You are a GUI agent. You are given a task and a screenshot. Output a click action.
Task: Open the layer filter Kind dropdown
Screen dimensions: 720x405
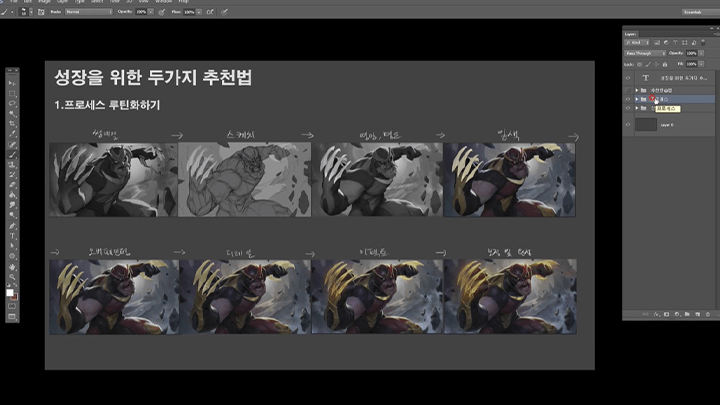pyautogui.click(x=636, y=43)
